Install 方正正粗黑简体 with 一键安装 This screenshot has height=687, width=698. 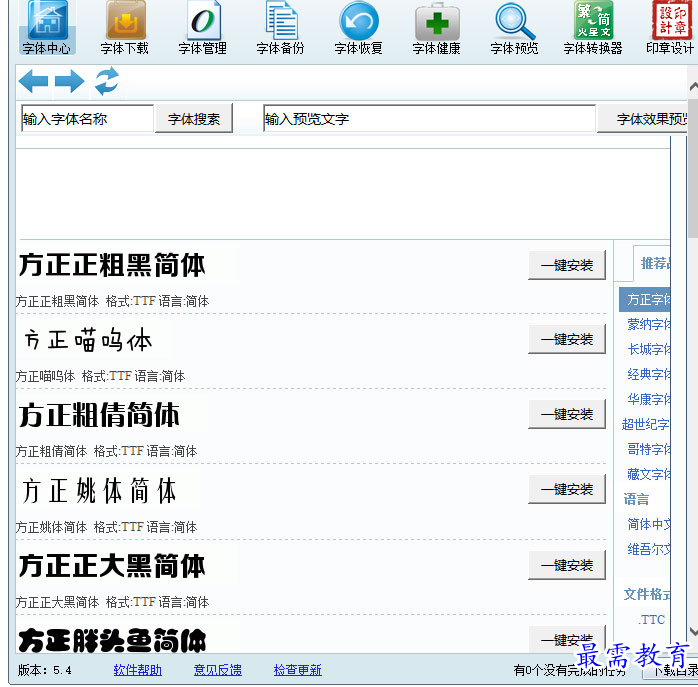coord(567,265)
